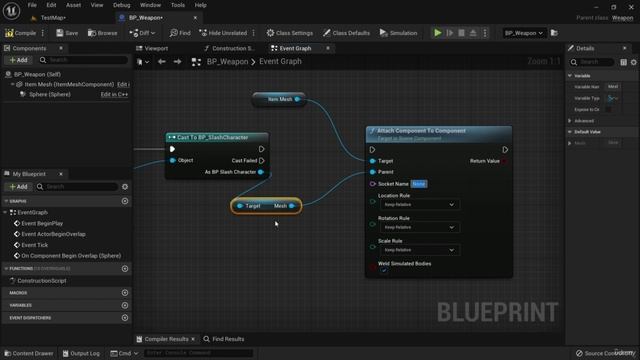Select Item Mesh component in tree
Viewport: 640px width, 360px height.
(x=69, y=84)
